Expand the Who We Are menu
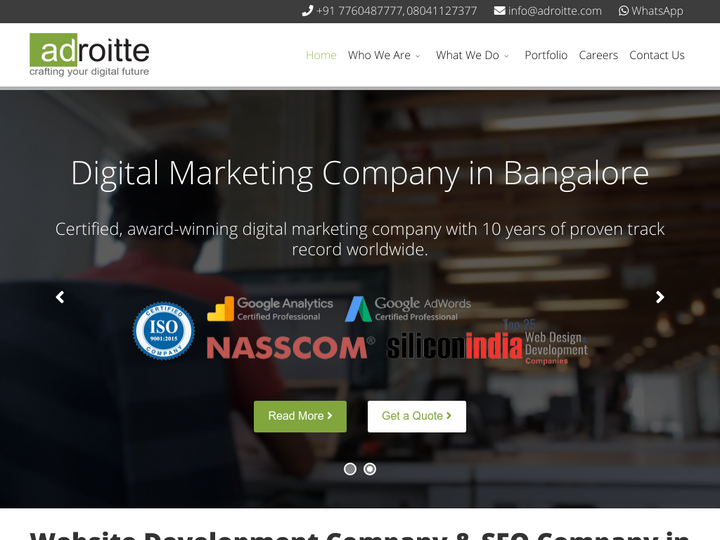 pyautogui.click(x=384, y=55)
